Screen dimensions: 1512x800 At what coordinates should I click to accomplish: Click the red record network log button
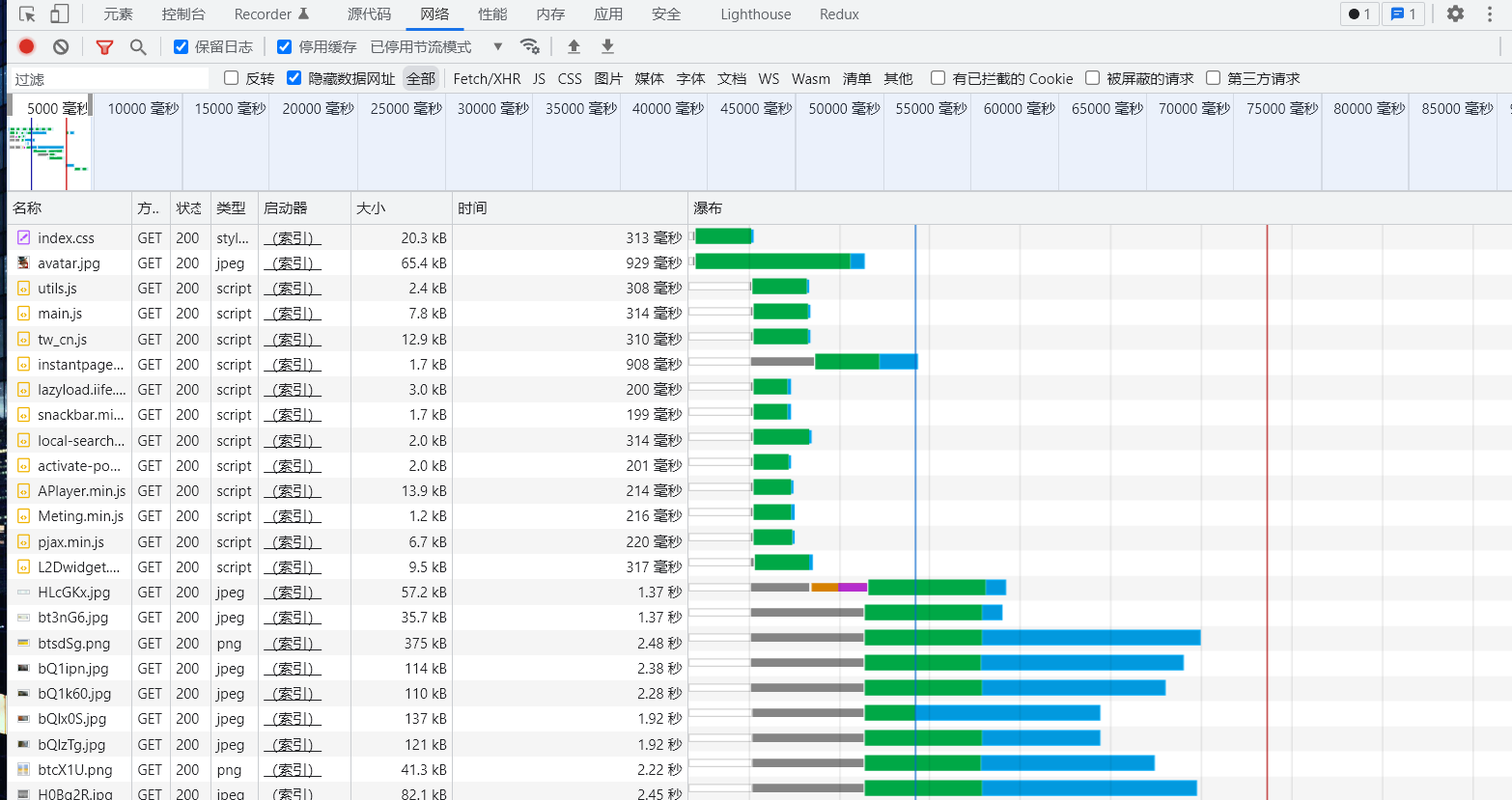pos(27,46)
